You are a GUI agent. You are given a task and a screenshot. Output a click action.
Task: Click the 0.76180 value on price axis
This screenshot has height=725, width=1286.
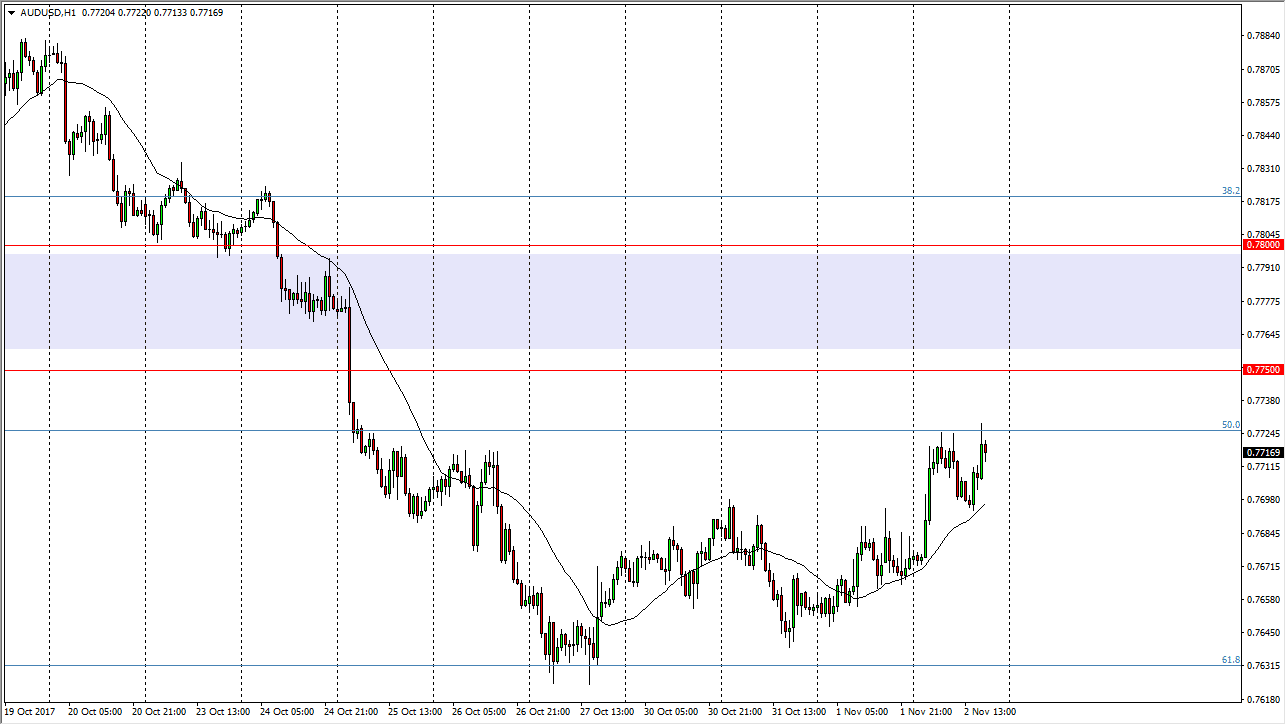click(1264, 699)
